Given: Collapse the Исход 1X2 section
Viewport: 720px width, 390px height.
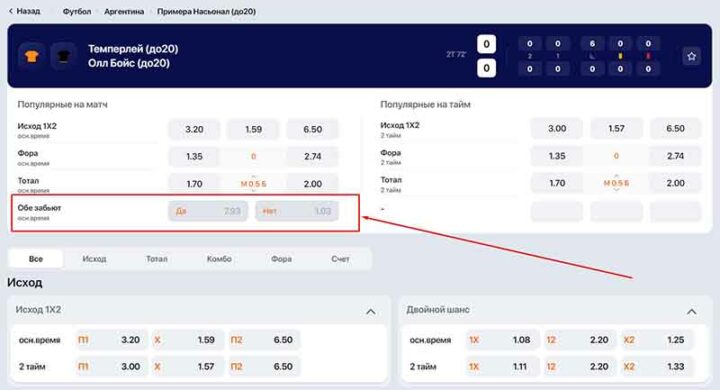Looking at the screenshot, I should tap(371, 311).
